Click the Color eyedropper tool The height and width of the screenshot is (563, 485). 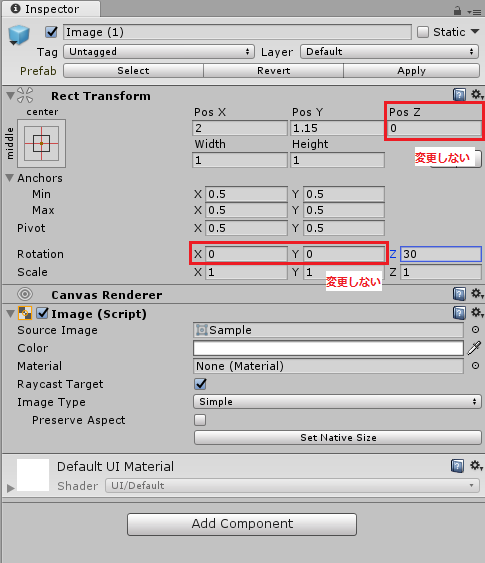pyautogui.click(x=474, y=348)
